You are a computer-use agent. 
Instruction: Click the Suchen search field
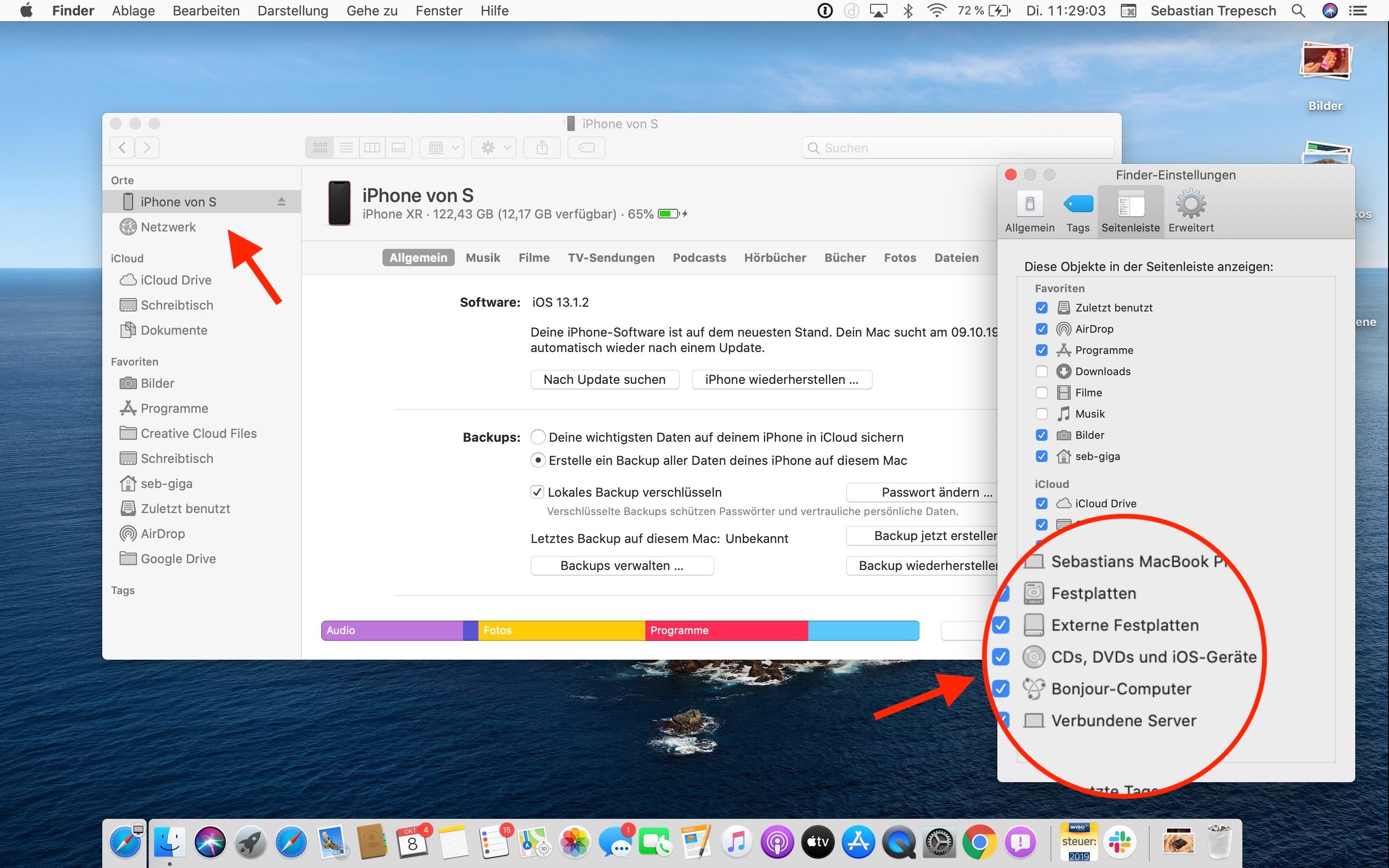pyautogui.click(x=957, y=148)
